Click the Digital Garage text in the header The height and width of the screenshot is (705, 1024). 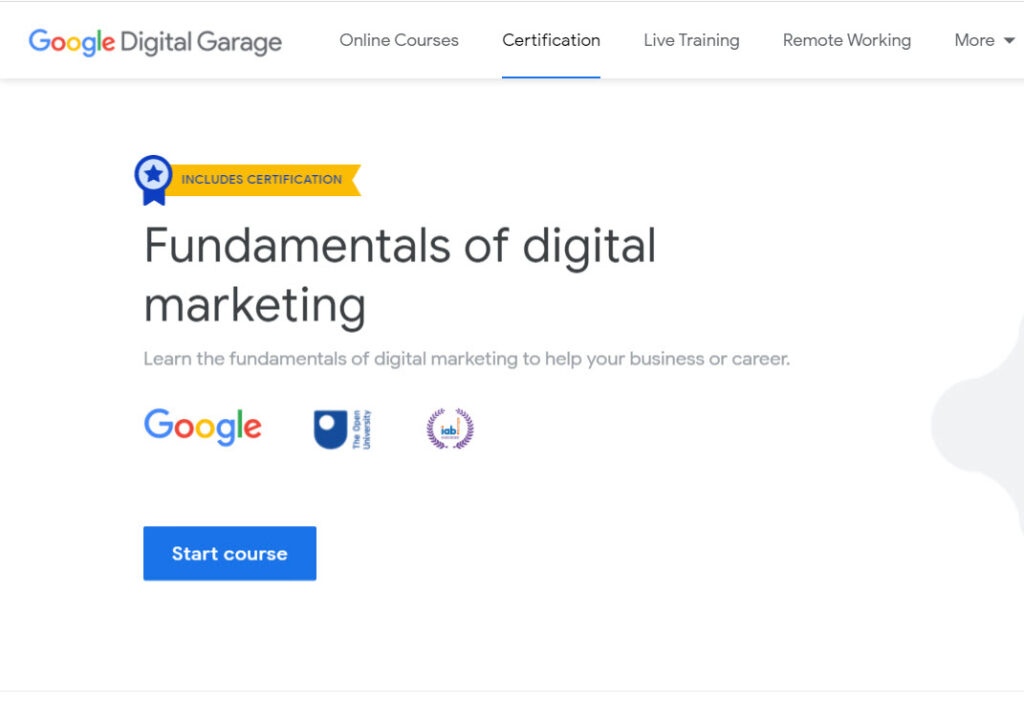[201, 42]
